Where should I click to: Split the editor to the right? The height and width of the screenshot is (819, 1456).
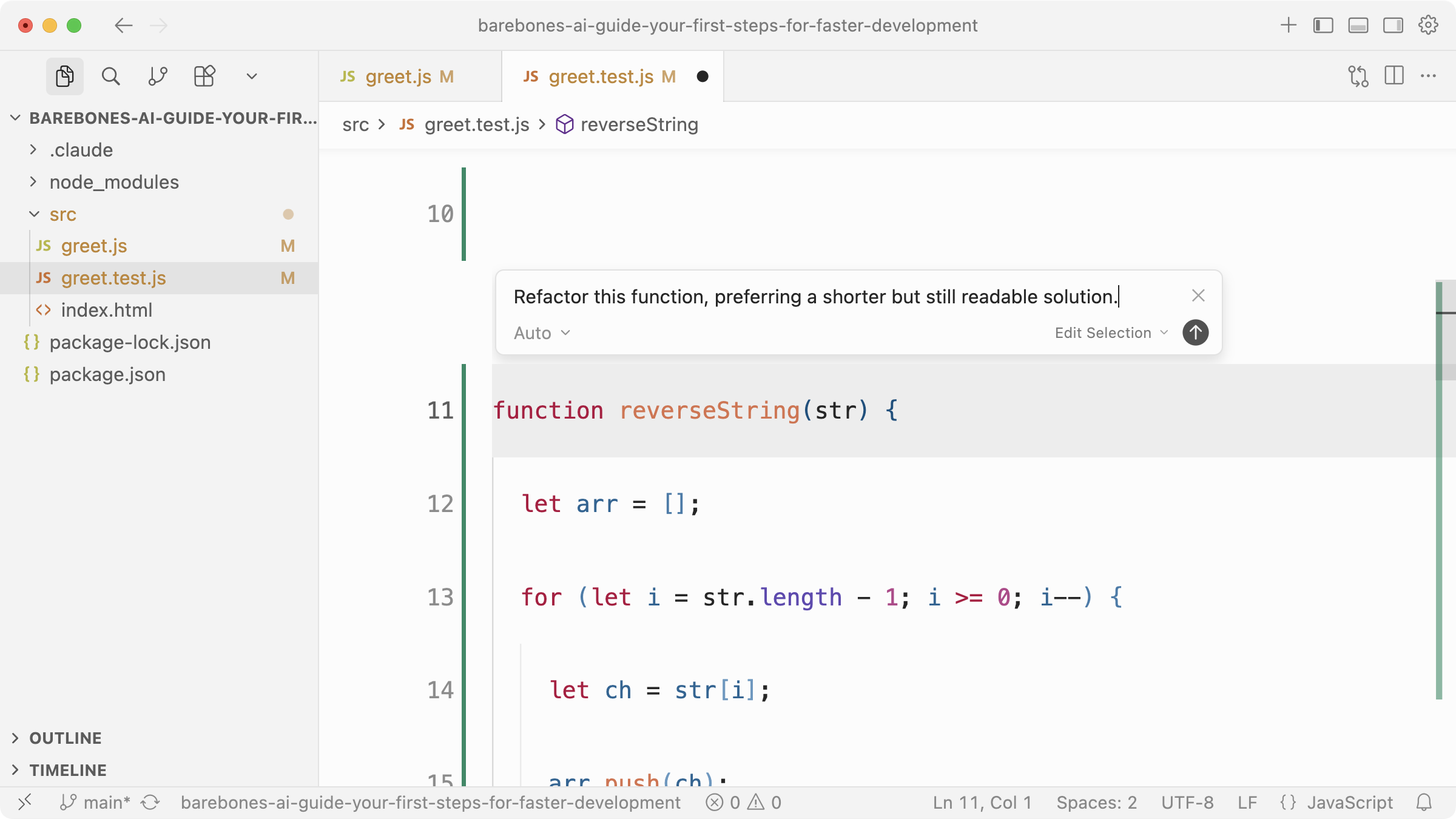click(1394, 76)
